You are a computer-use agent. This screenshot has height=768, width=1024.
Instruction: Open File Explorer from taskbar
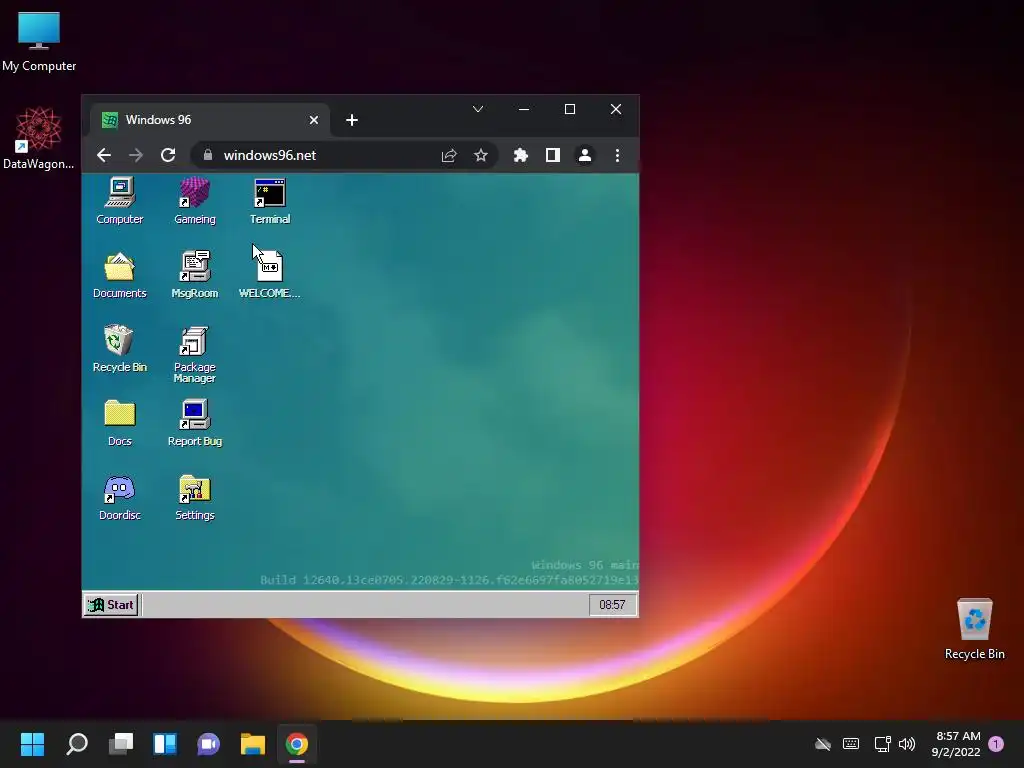click(x=253, y=744)
